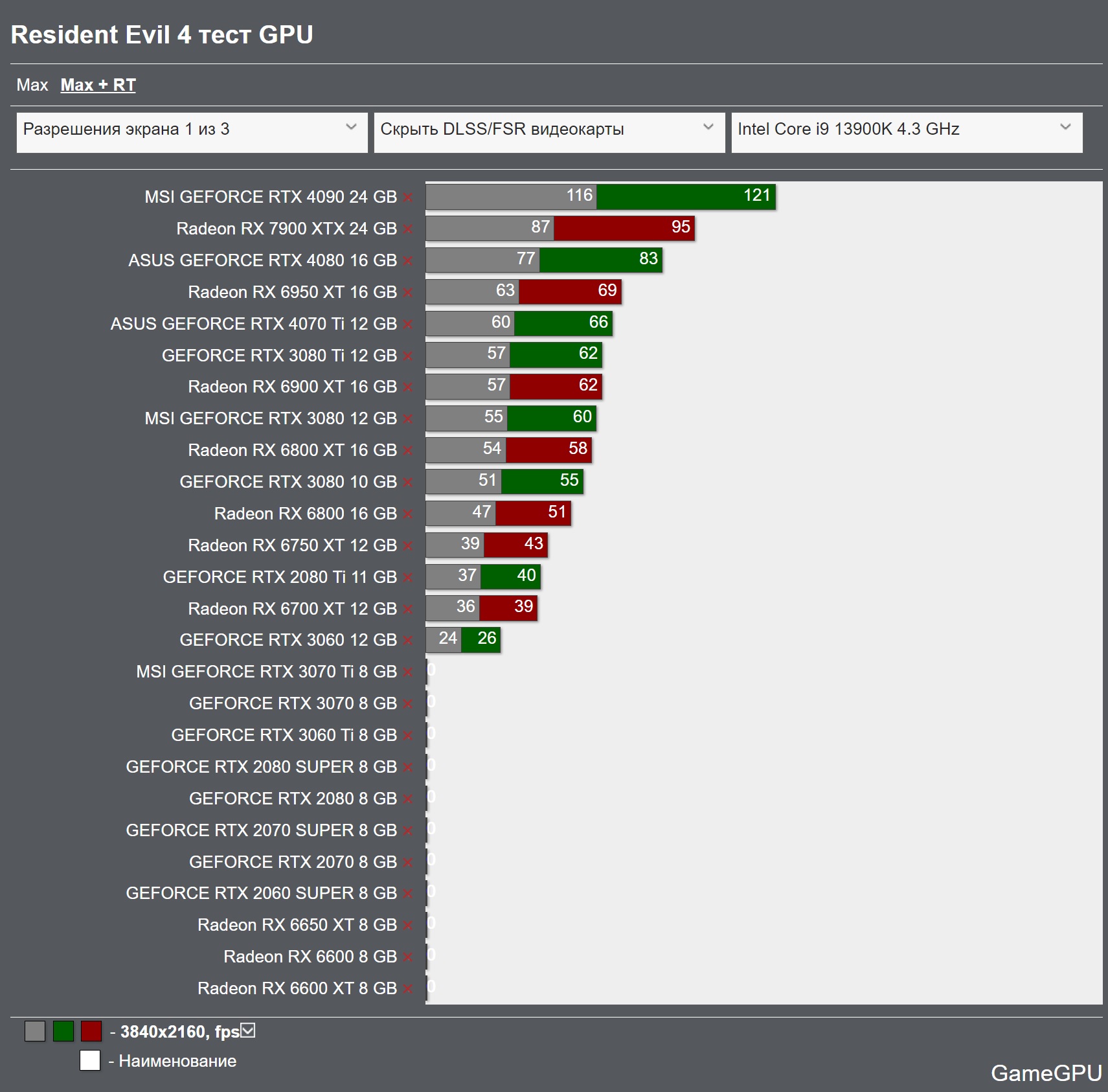Click X beside GEFORCE RTX 2080 Ti 11 GB
1108x1092 pixels.
pos(408,578)
